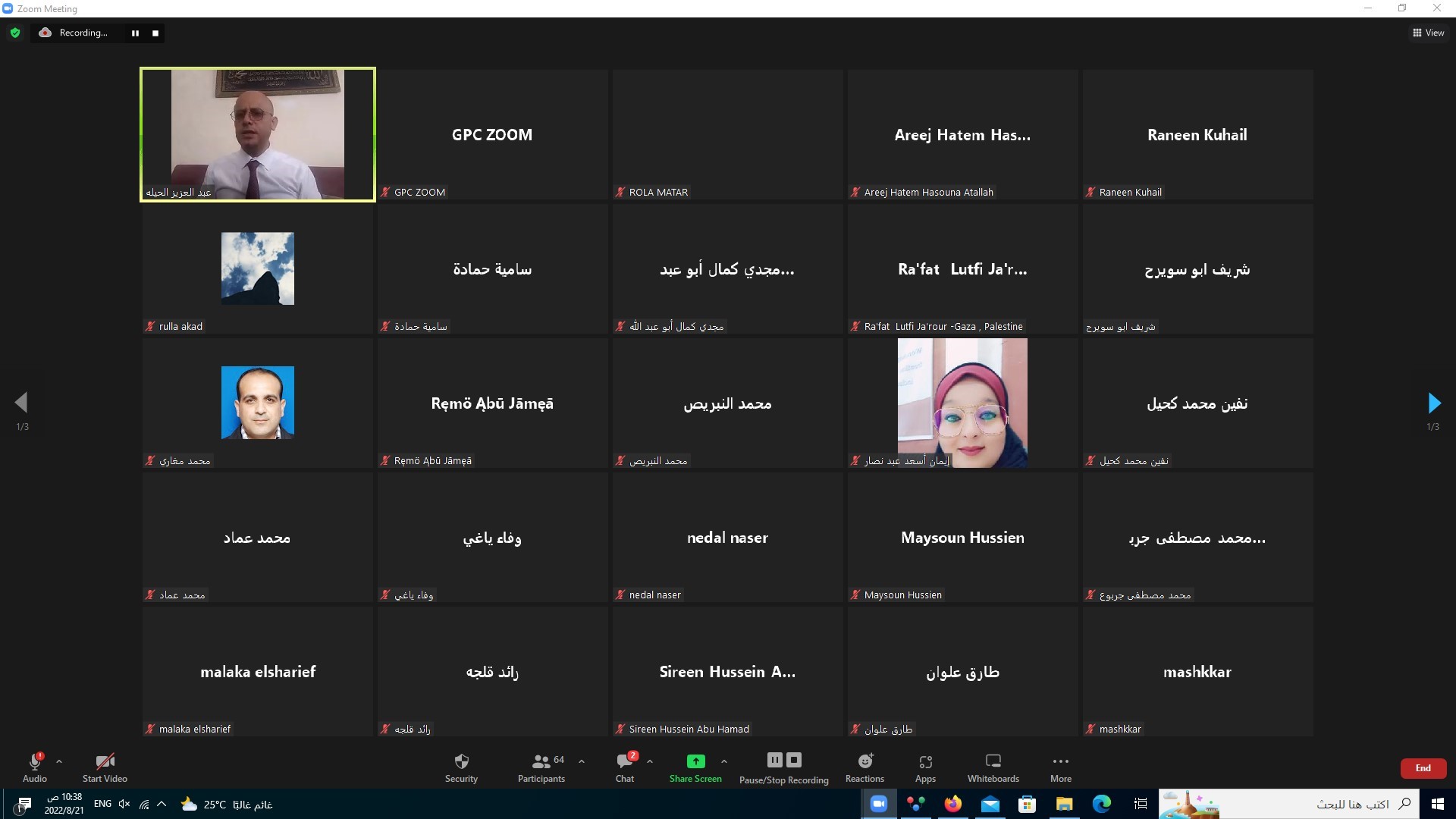Screen dimensions: 1456x819
Task: Click the encryption green shield icon
Action: 15,33
